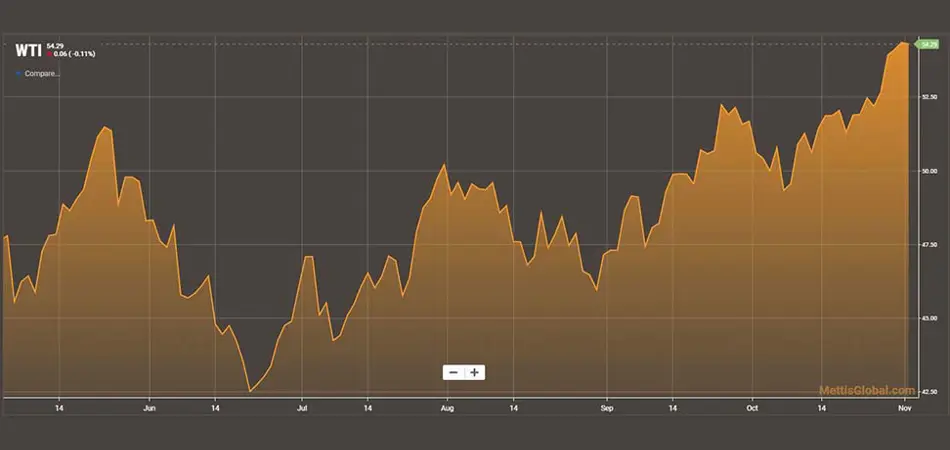Screen dimensions: 950x450
Task: Click the WTI symbol title
Action: pos(27,49)
